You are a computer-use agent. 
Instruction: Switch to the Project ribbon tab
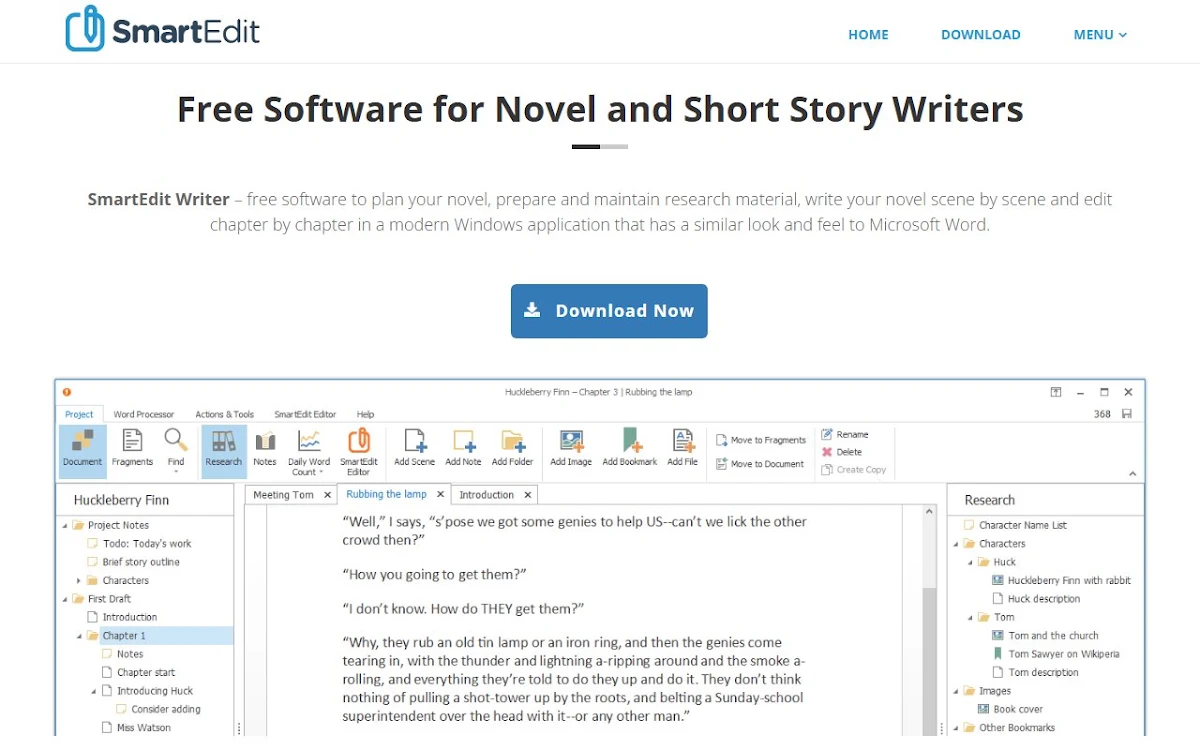(79, 414)
